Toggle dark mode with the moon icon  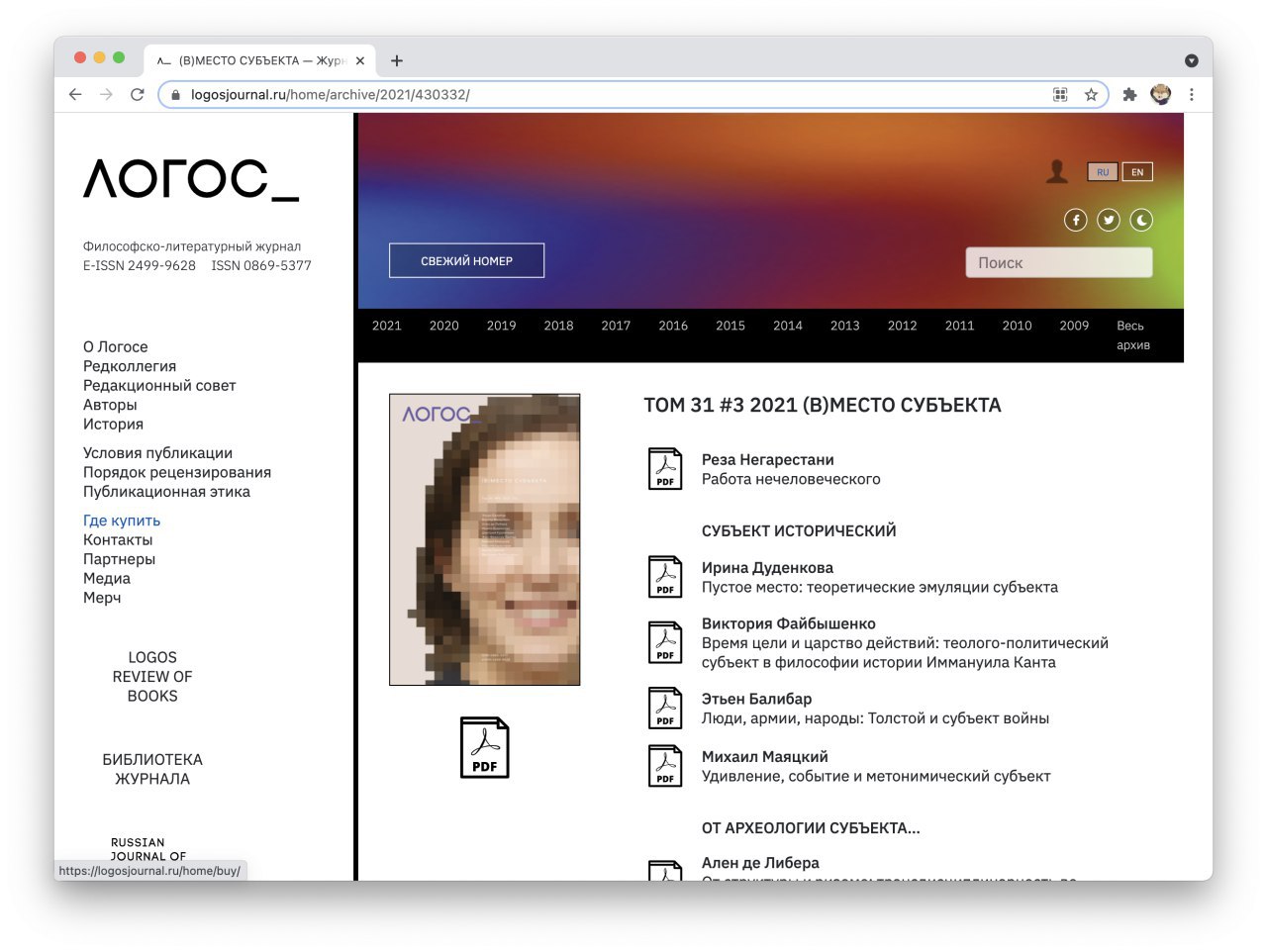pos(1141,220)
